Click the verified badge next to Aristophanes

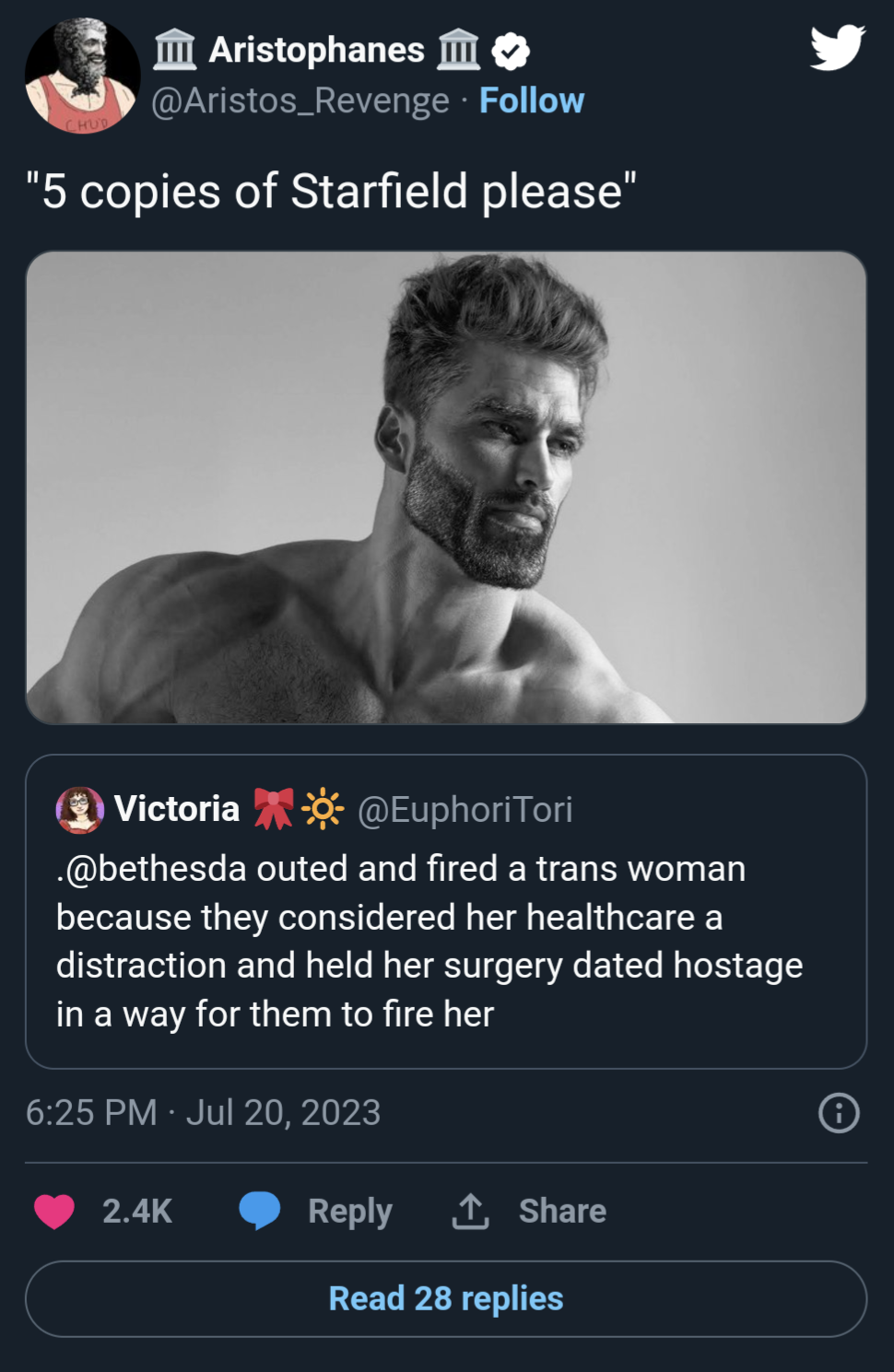(x=511, y=51)
